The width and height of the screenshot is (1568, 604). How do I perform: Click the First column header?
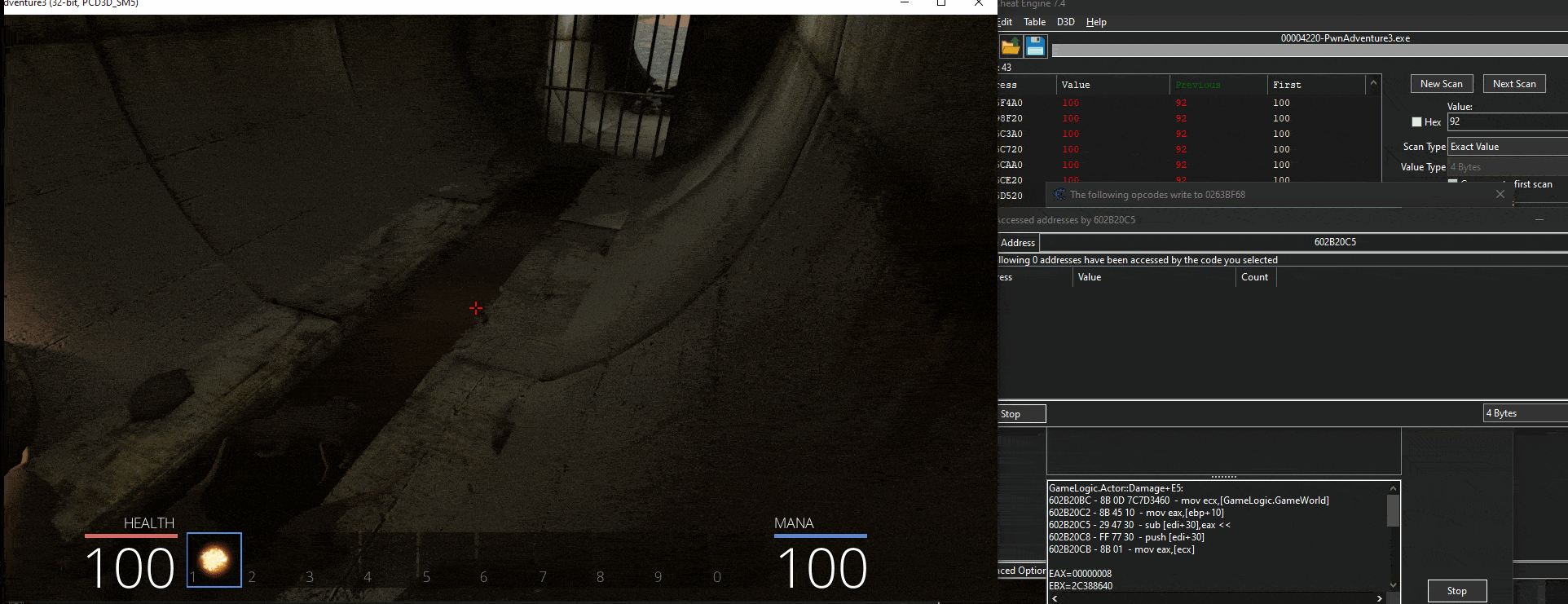[1317, 85]
